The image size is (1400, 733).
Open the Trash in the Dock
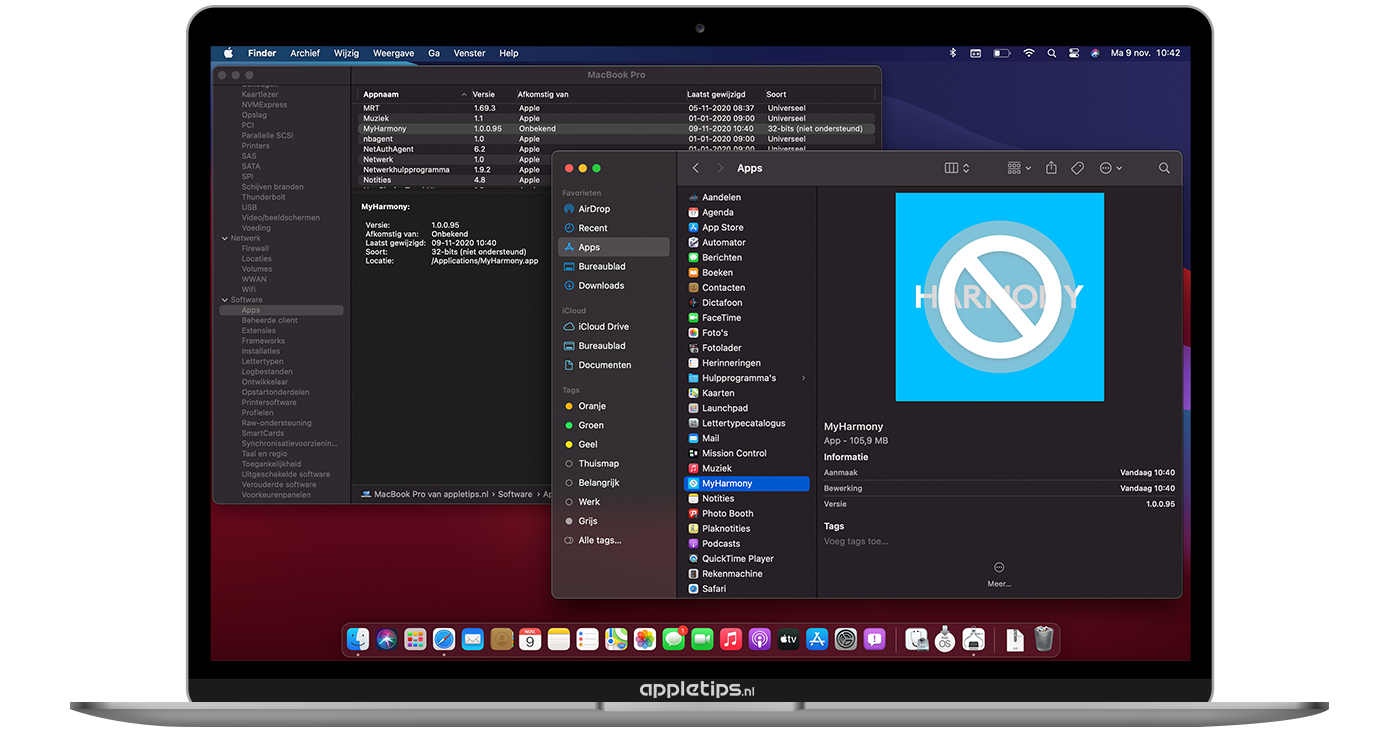coord(1044,639)
